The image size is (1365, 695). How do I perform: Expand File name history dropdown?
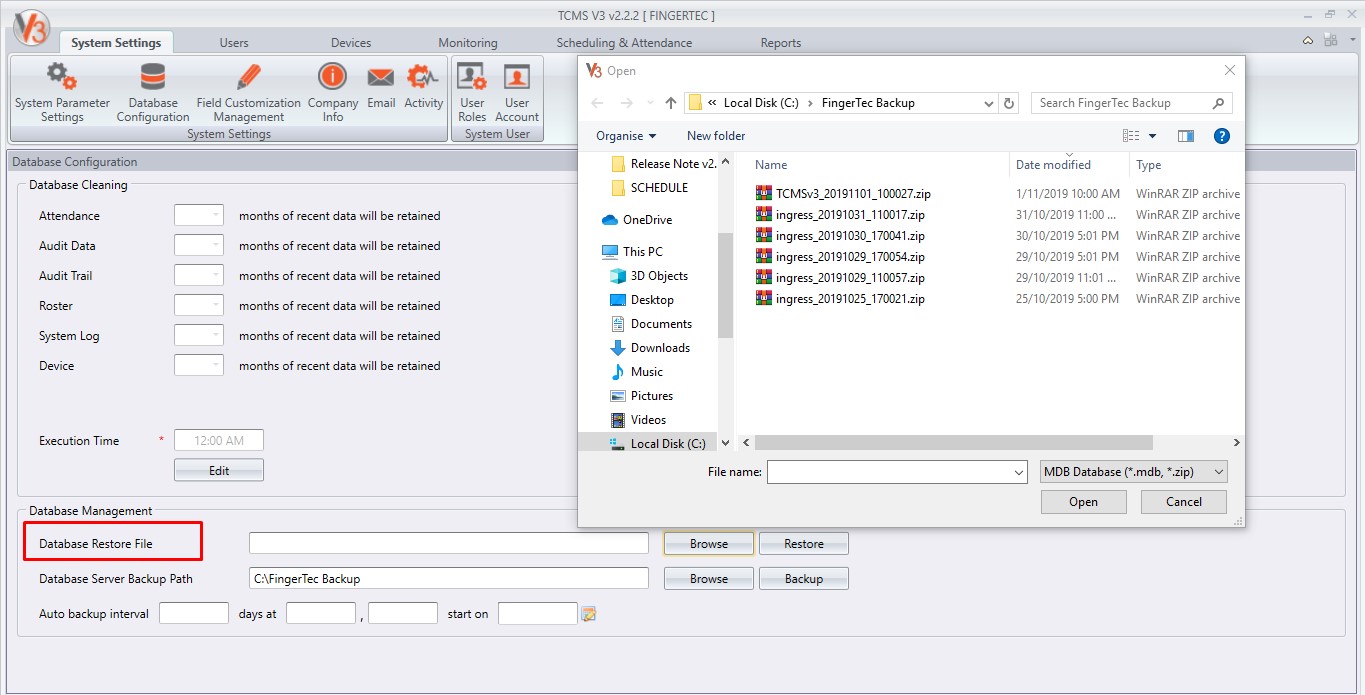pyautogui.click(x=1018, y=472)
